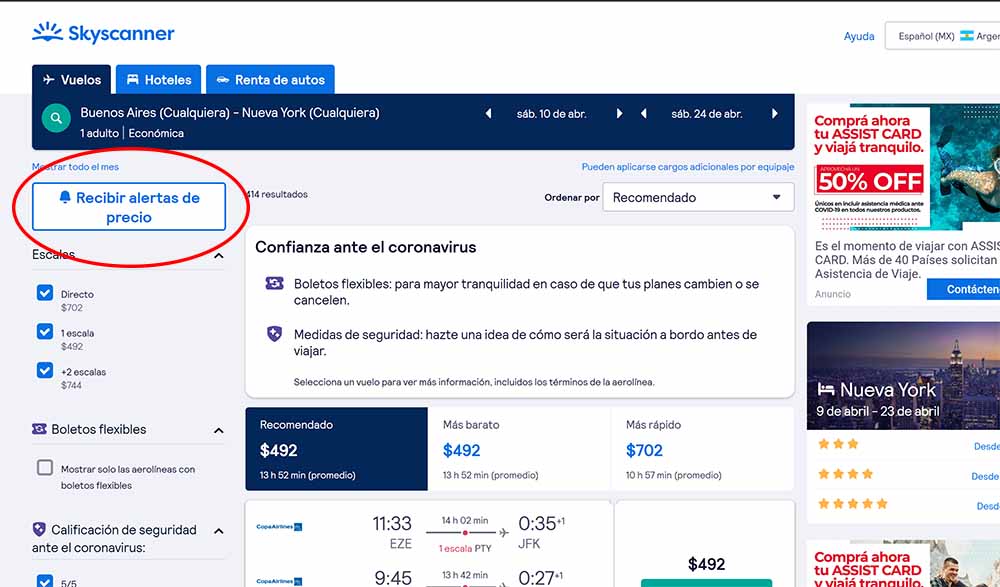Click the Boletos flexibles filter icon
This screenshot has width=1000, height=587.
point(40,429)
